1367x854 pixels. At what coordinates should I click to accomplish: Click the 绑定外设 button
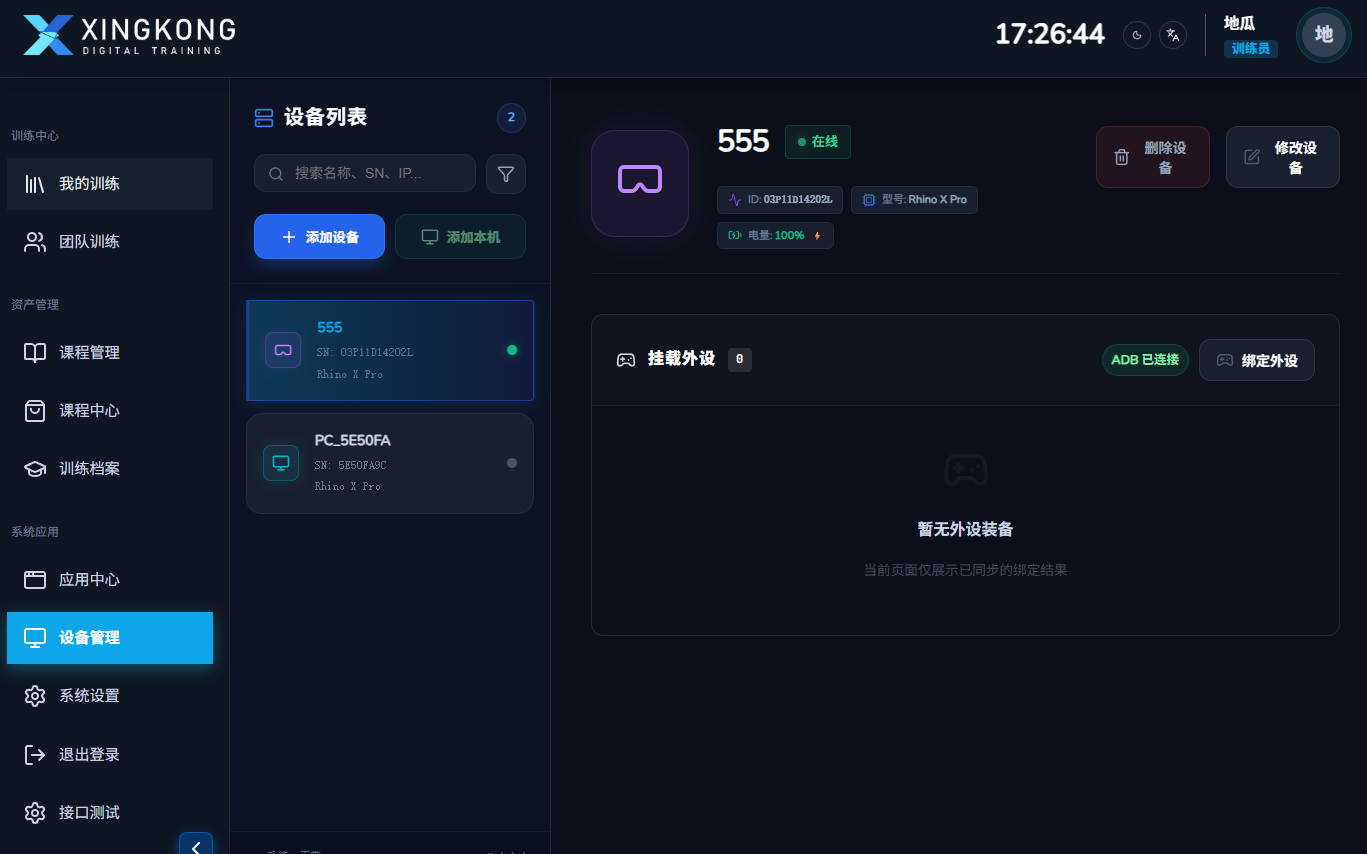[x=1257, y=360]
